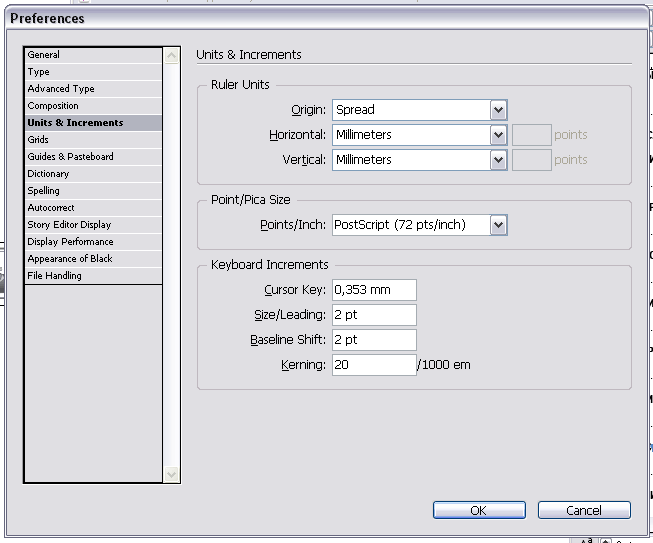Select the Dictionary category
Screen dimensions: 653x543
coord(93,174)
